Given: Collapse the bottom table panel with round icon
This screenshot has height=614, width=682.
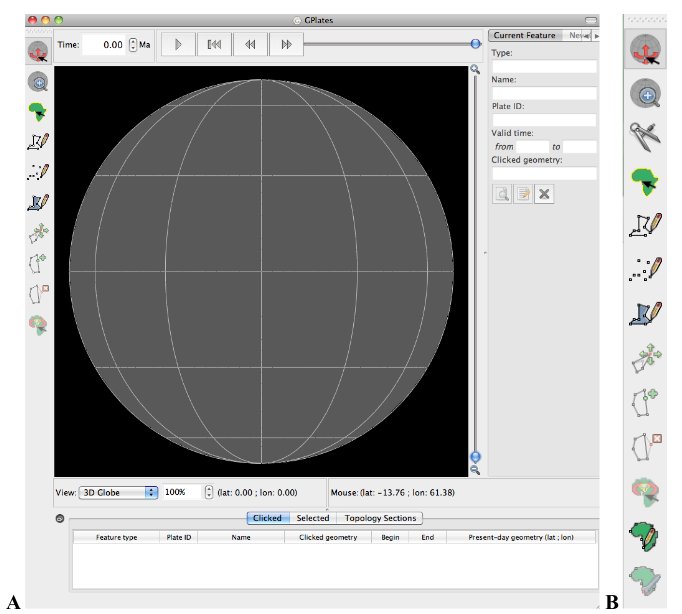Looking at the screenshot, I should (x=60, y=518).
